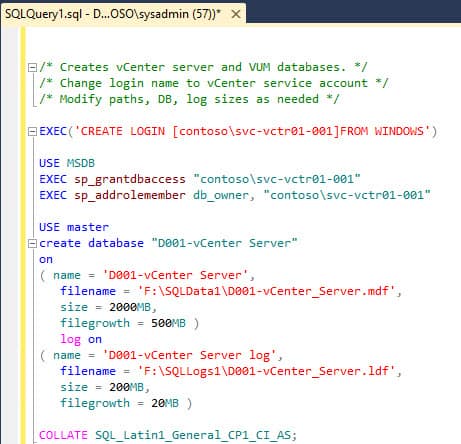Collapse the create database code block
This screenshot has height=444, width=461.
pyautogui.click(x=32, y=244)
